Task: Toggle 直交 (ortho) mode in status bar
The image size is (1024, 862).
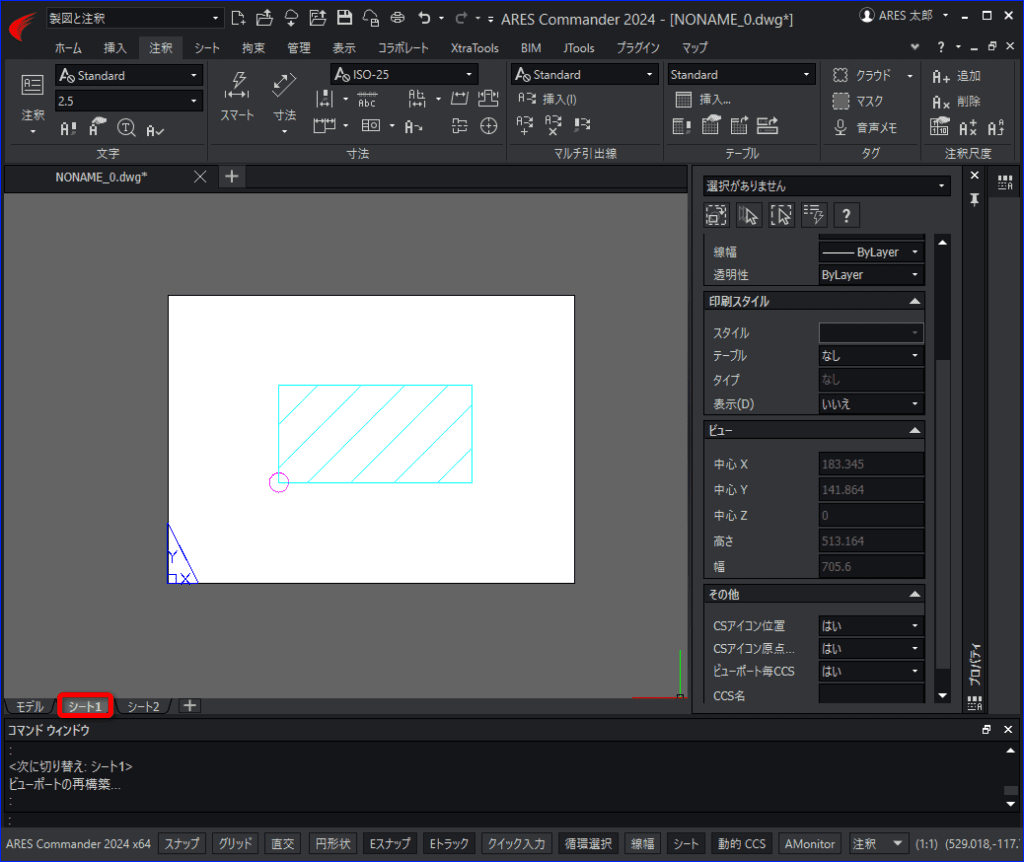Action: tap(283, 844)
